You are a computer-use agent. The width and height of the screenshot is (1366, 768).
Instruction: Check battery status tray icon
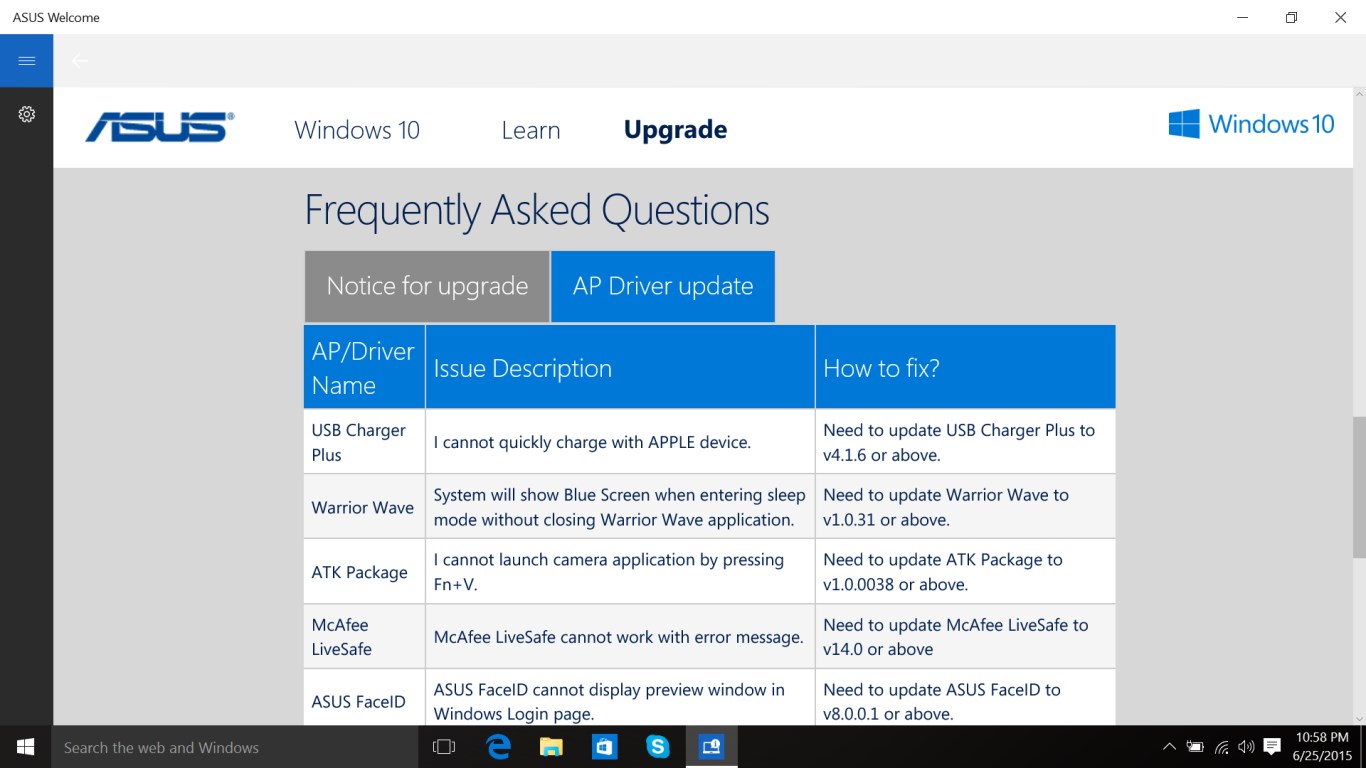point(1195,747)
